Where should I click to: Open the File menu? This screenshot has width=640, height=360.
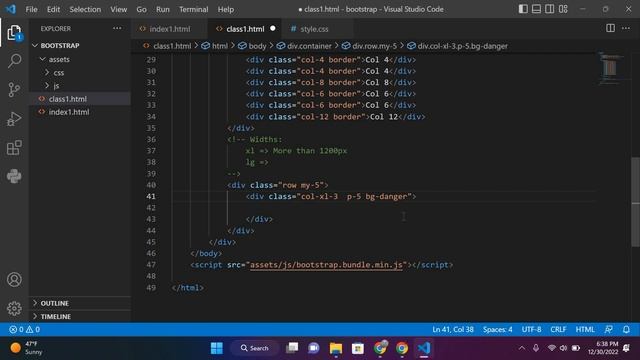(x=31, y=9)
